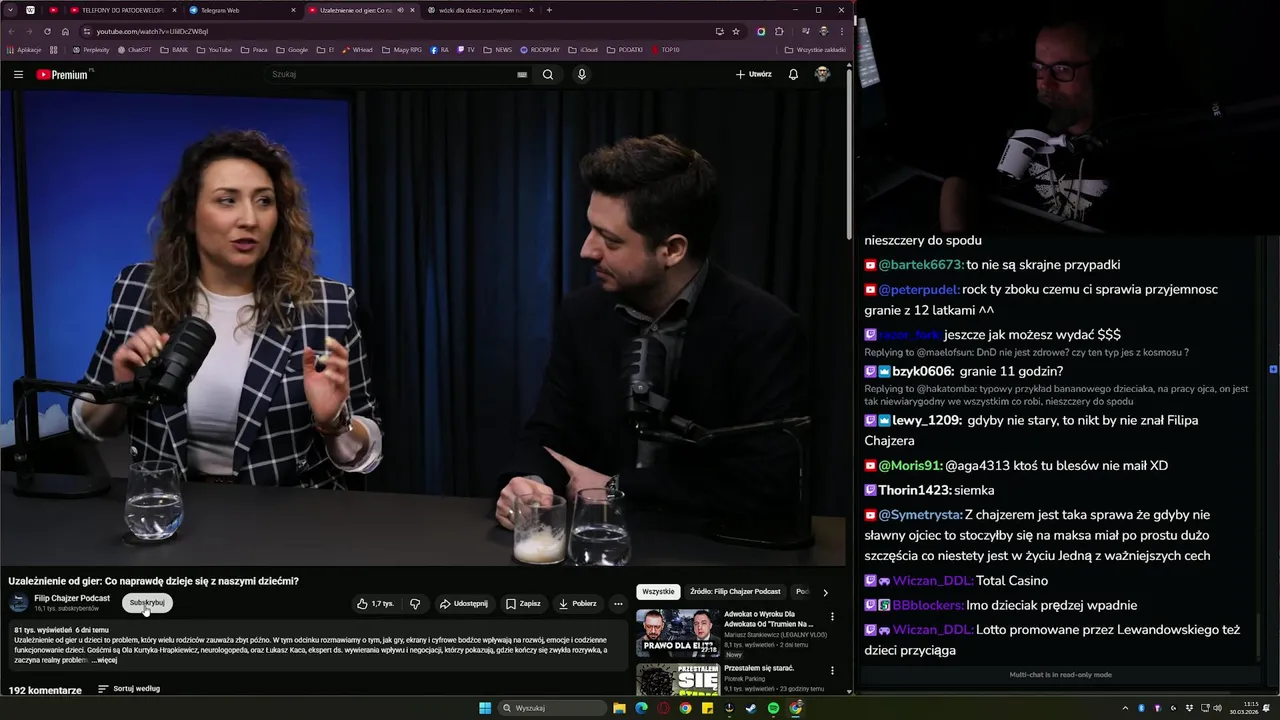Click the Utwórz create button

[x=754, y=74]
